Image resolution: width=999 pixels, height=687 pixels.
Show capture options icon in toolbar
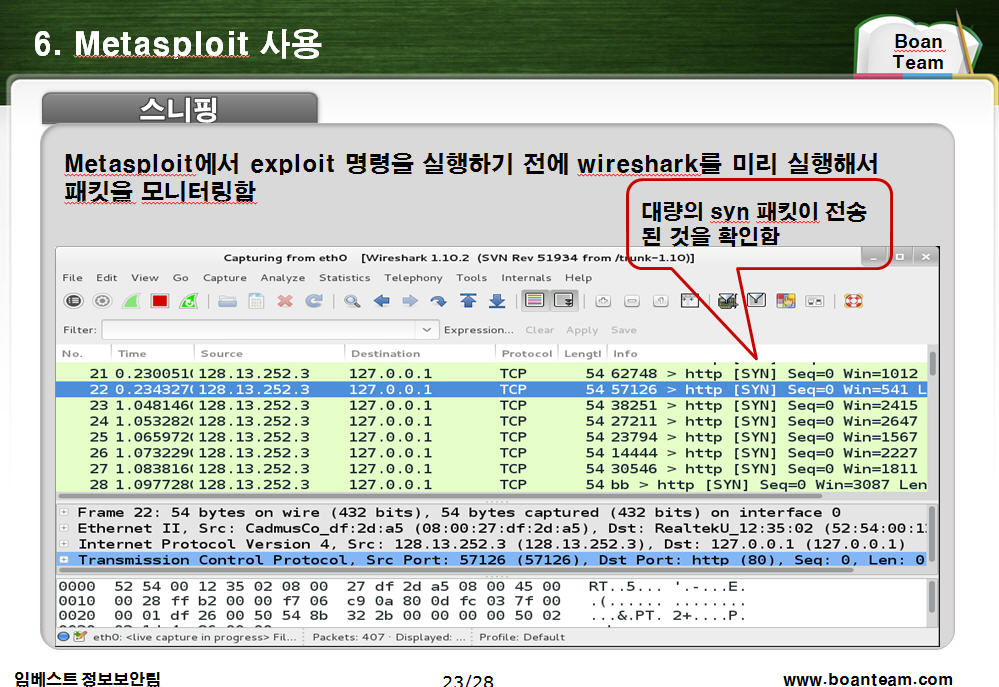102,301
